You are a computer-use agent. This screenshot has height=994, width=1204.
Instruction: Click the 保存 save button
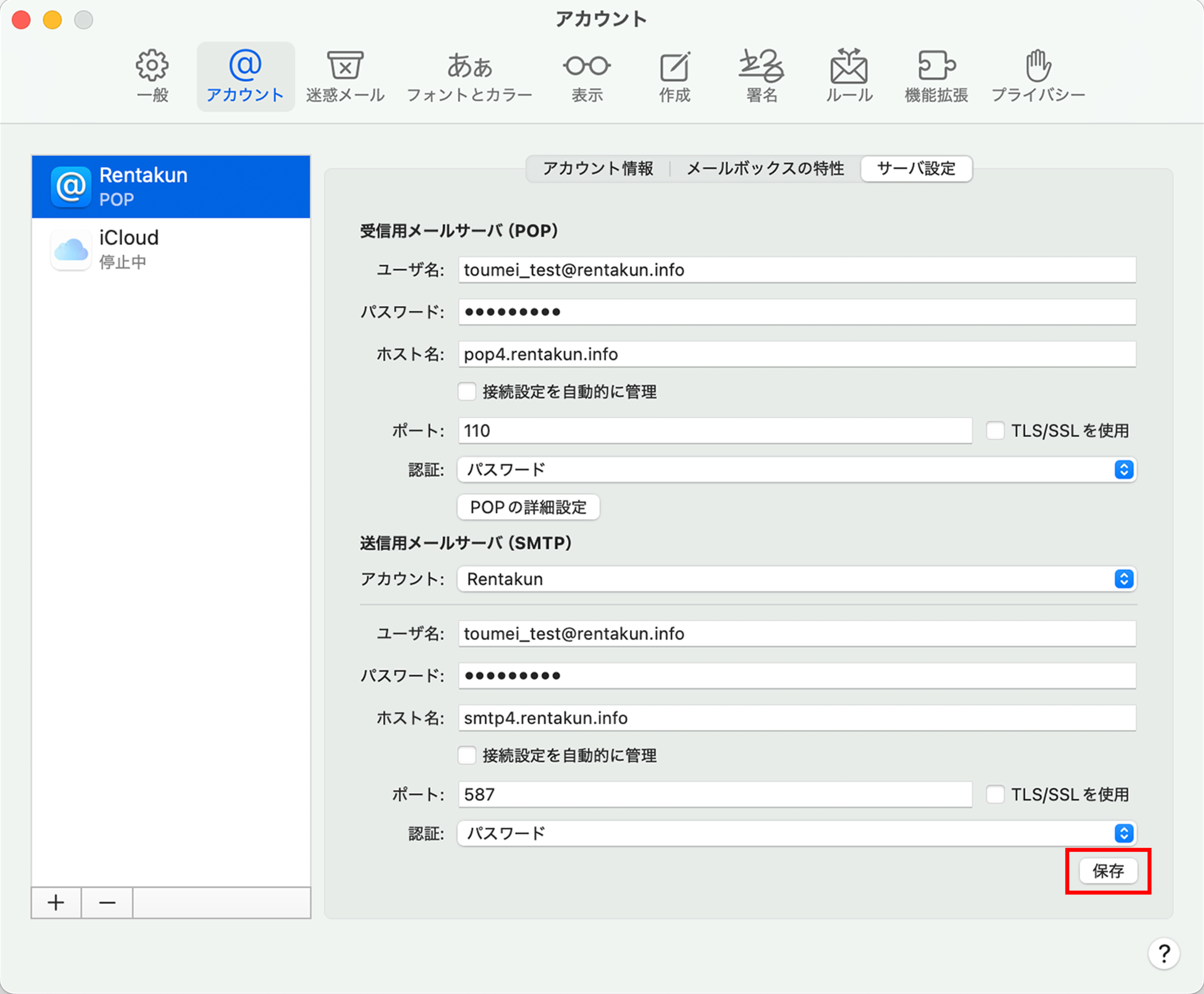point(1108,871)
